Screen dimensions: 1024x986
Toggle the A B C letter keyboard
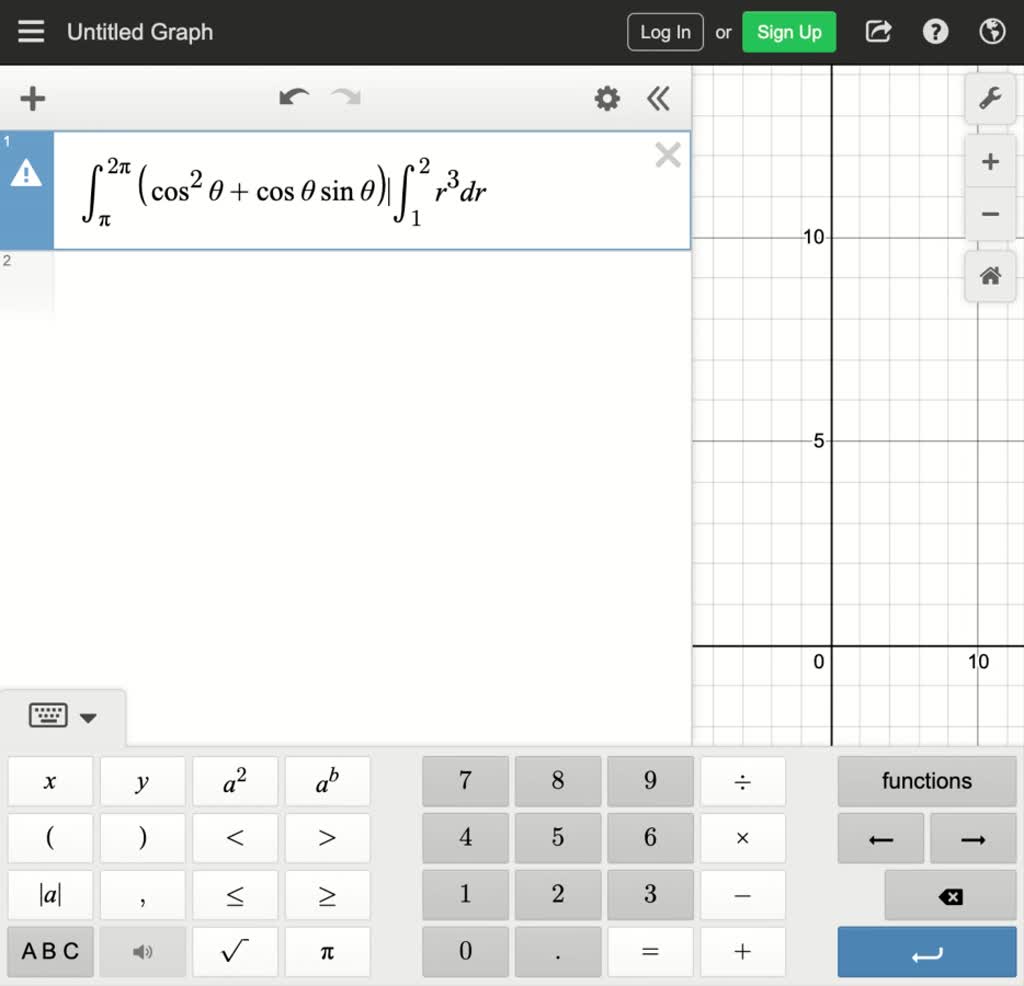pyautogui.click(x=50, y=951)
